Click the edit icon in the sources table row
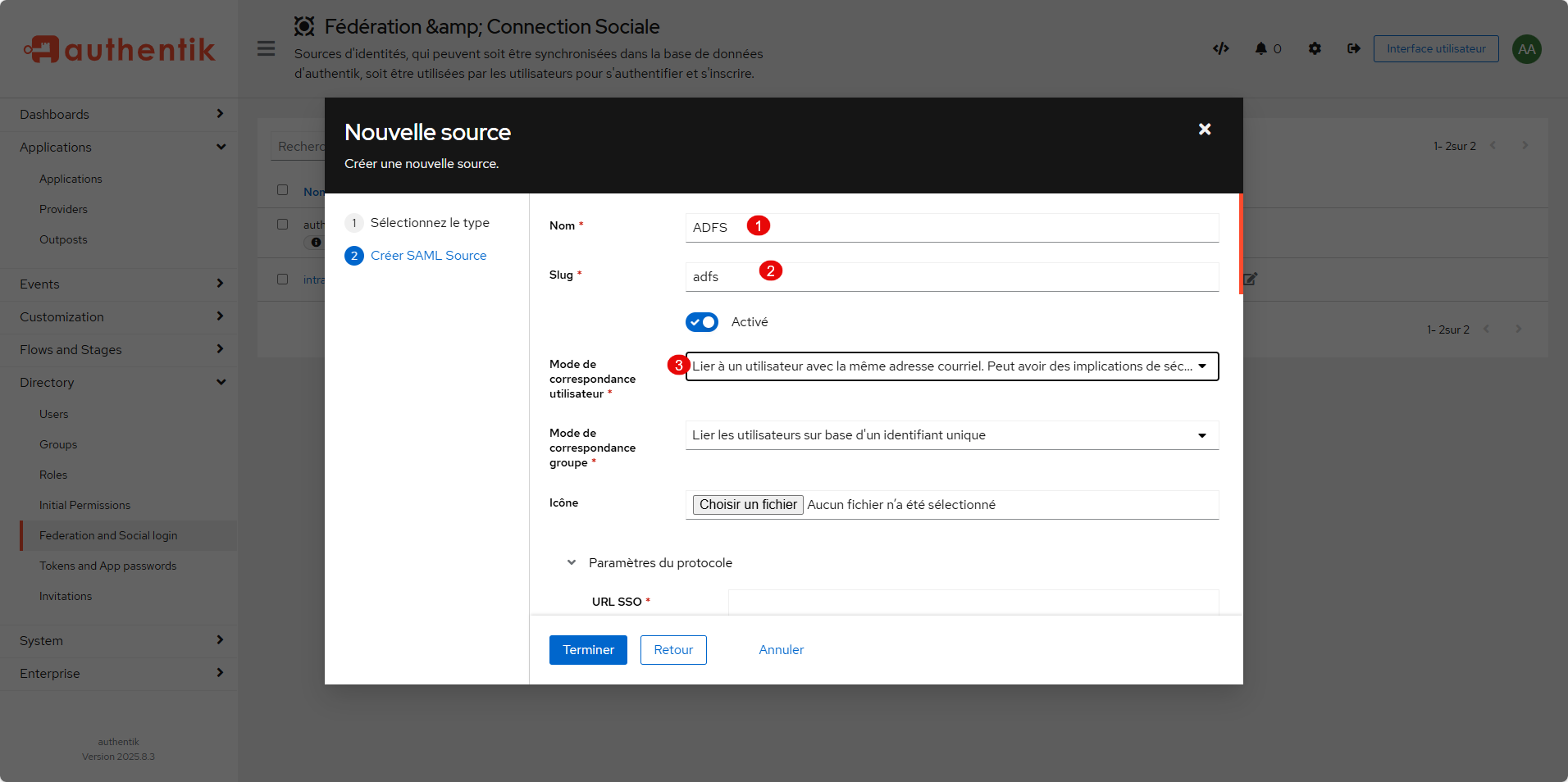Viewport: 1568px width, 782px height. click(1250, 279)
